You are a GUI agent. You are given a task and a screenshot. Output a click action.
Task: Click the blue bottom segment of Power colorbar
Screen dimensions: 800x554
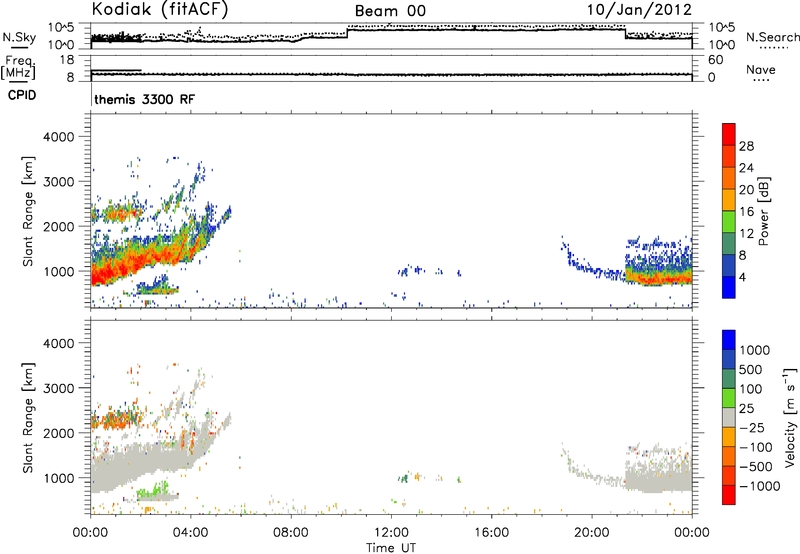click(x=729, y=287)
